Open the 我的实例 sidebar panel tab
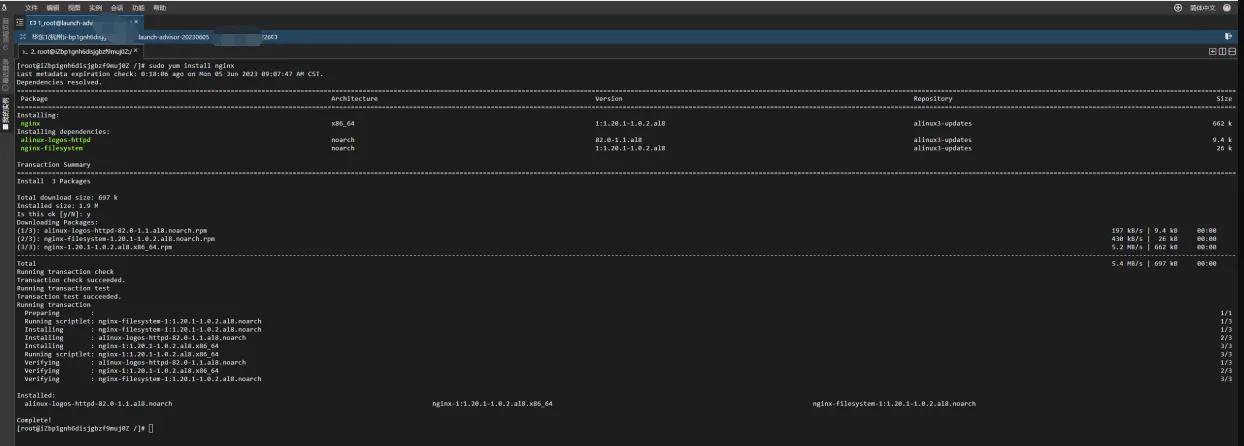The image size is (1244, 446). 5,112
